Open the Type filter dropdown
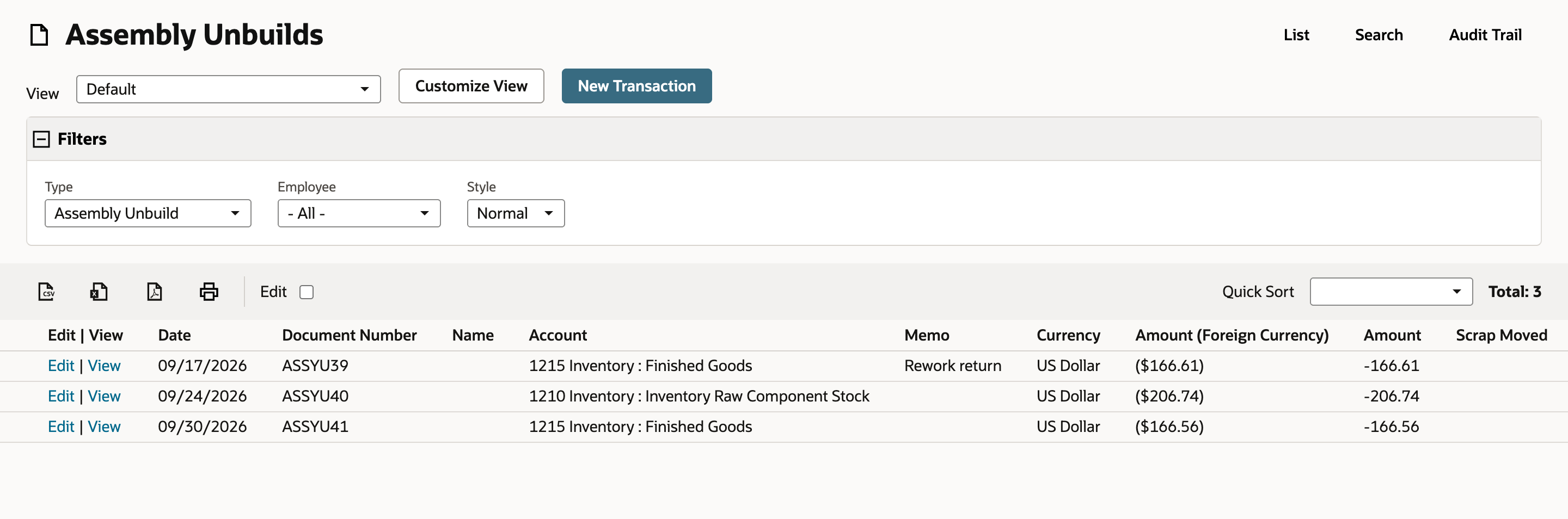Image resolution: width=1568 pixels, height=519 pixels. click(148, 214)
